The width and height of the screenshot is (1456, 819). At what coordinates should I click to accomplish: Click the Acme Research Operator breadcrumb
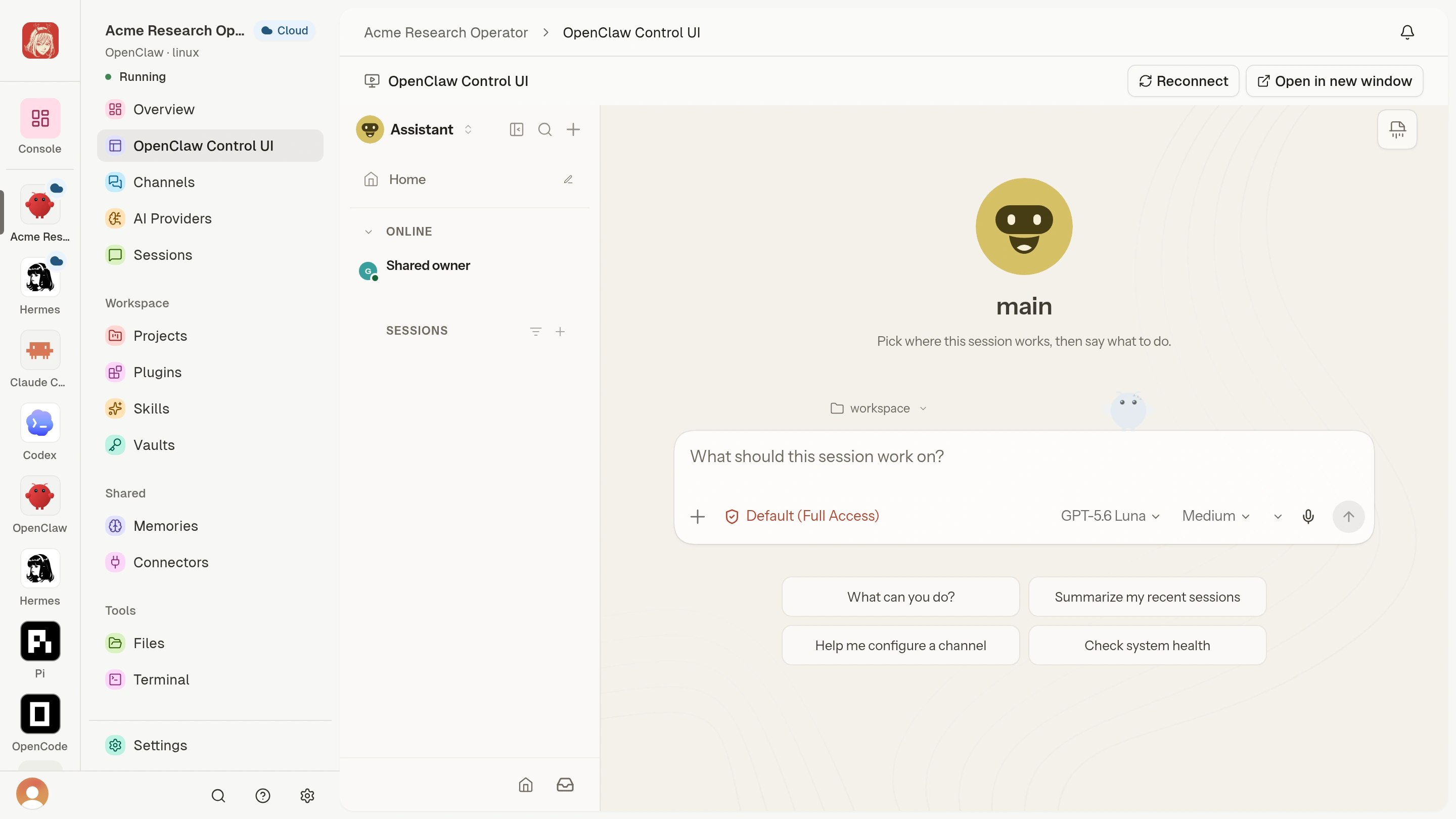click(x=445, y=32)
